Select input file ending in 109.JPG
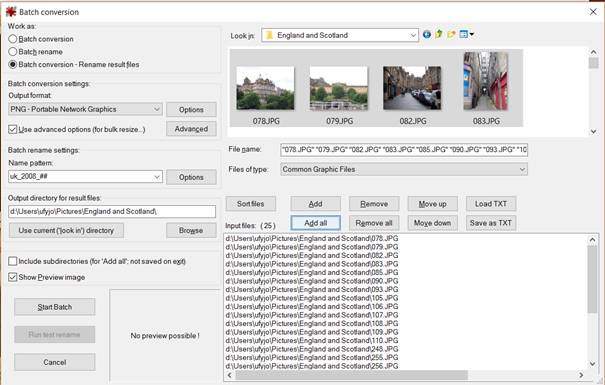The image size is (605, 385). point(312,332)
